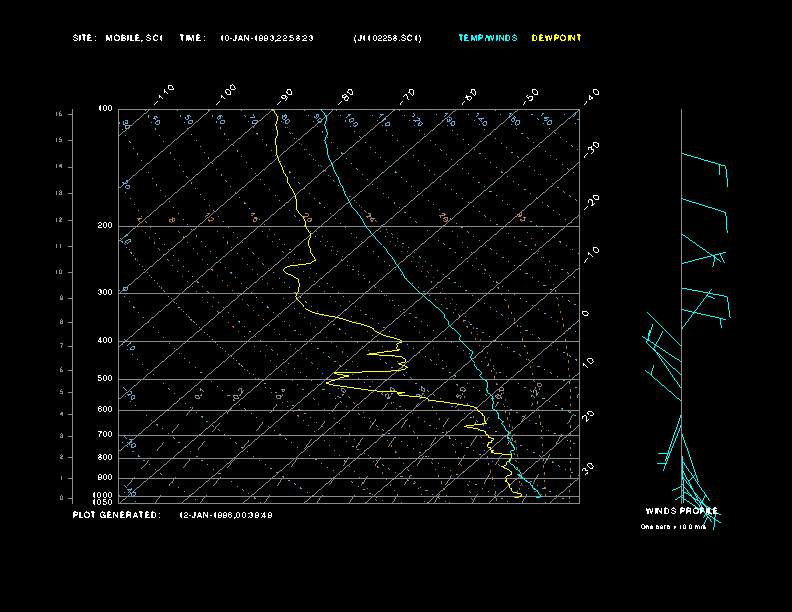The height and width of the screenshot is (612, 792).
Task: Click the 'TIME:' header label
Action: [x=192, y=38]
